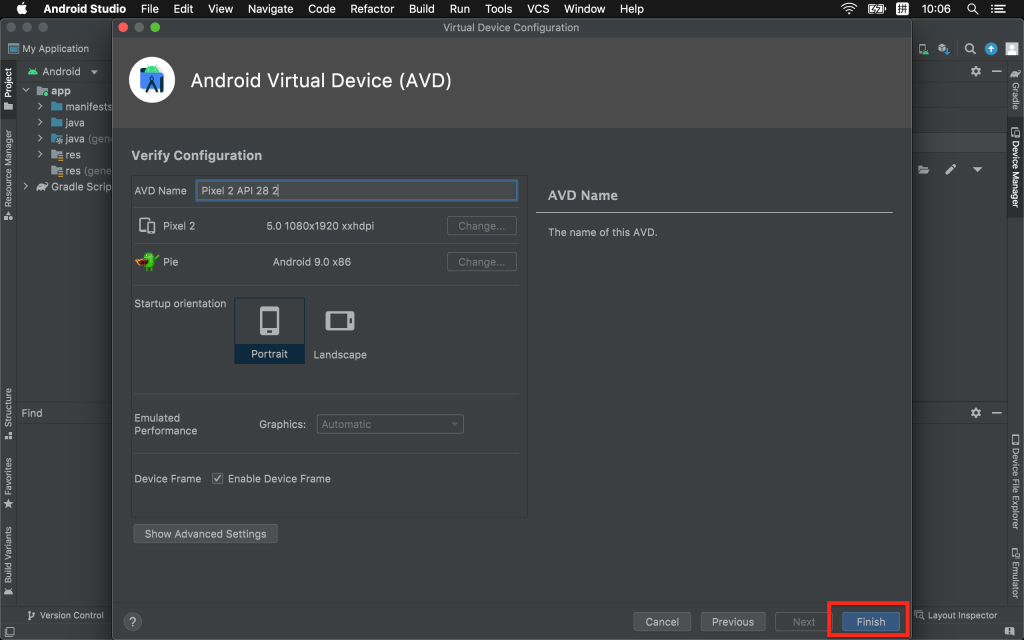Image resolution: width=1024 pixels, height=640 pixels.
Task: Open the Structure side tab
Action: [x=8, y=414]
